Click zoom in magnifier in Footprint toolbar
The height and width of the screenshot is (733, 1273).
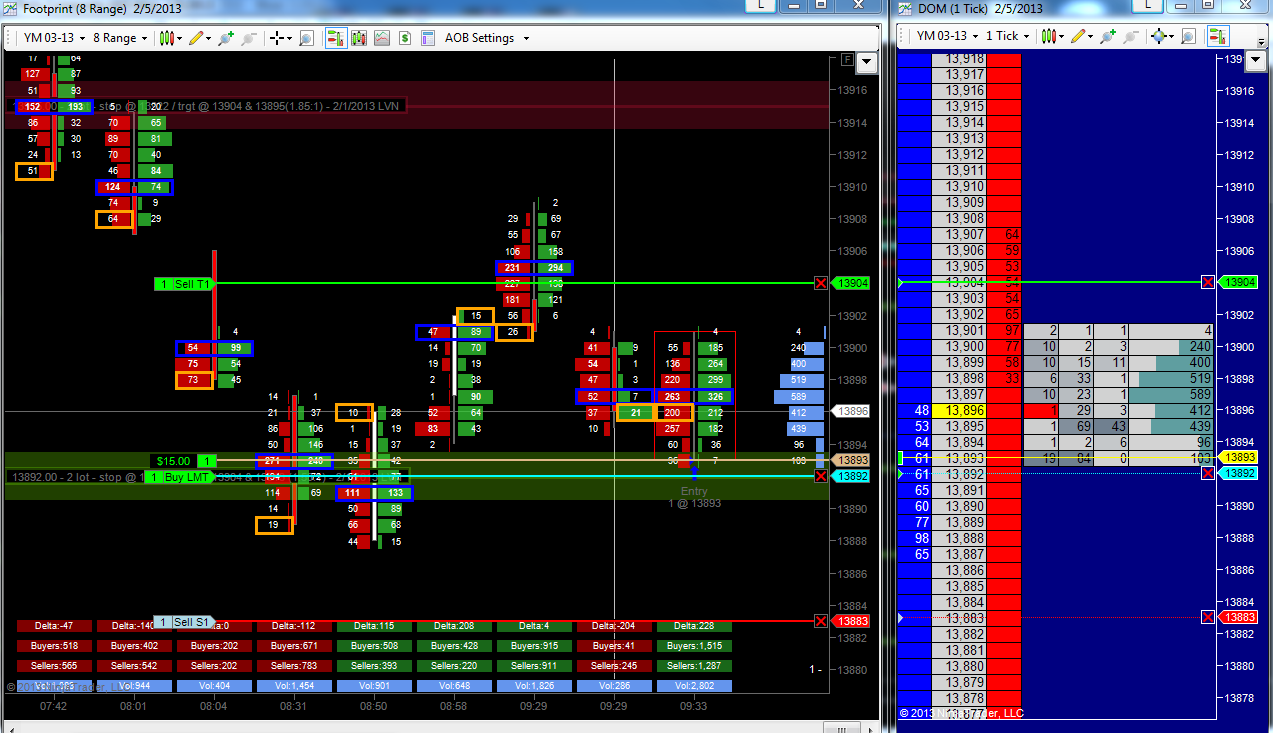coord(226,38)
